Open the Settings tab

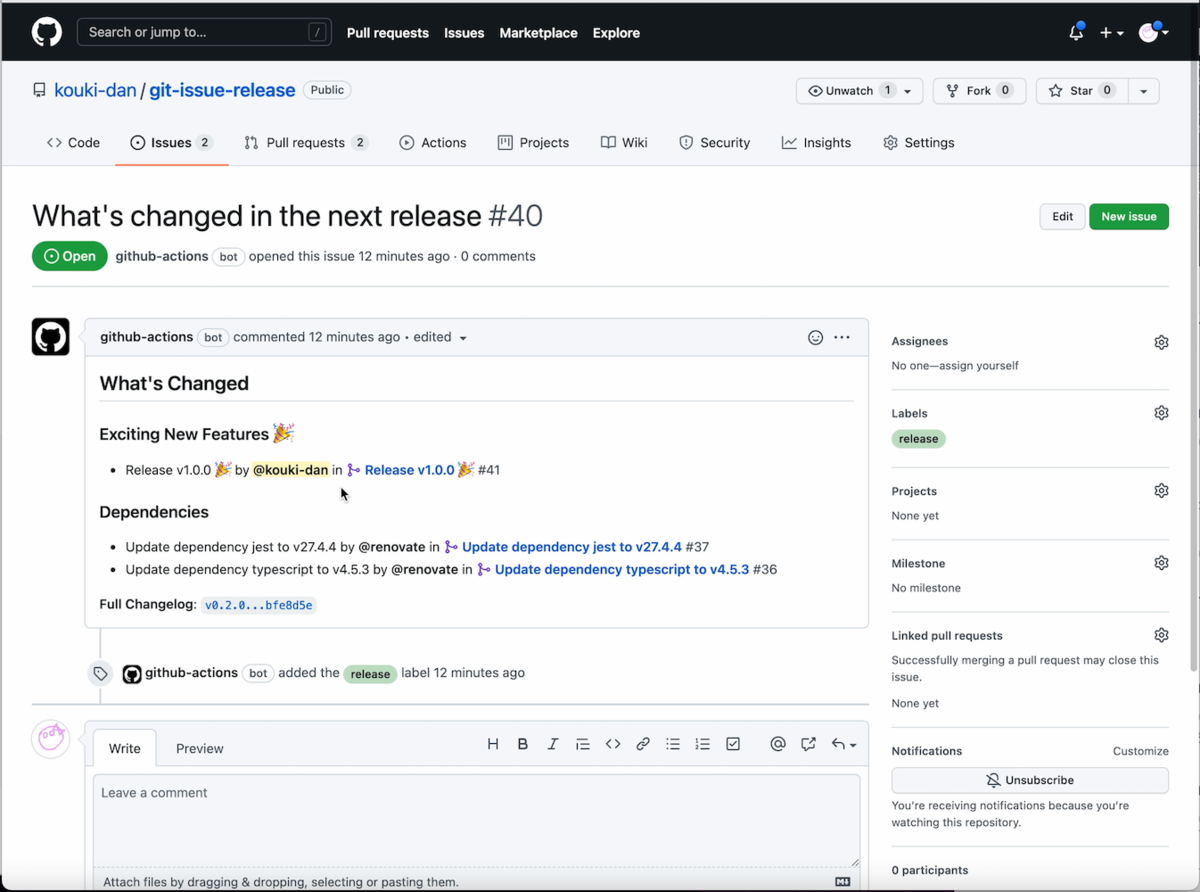pos(918,143)
